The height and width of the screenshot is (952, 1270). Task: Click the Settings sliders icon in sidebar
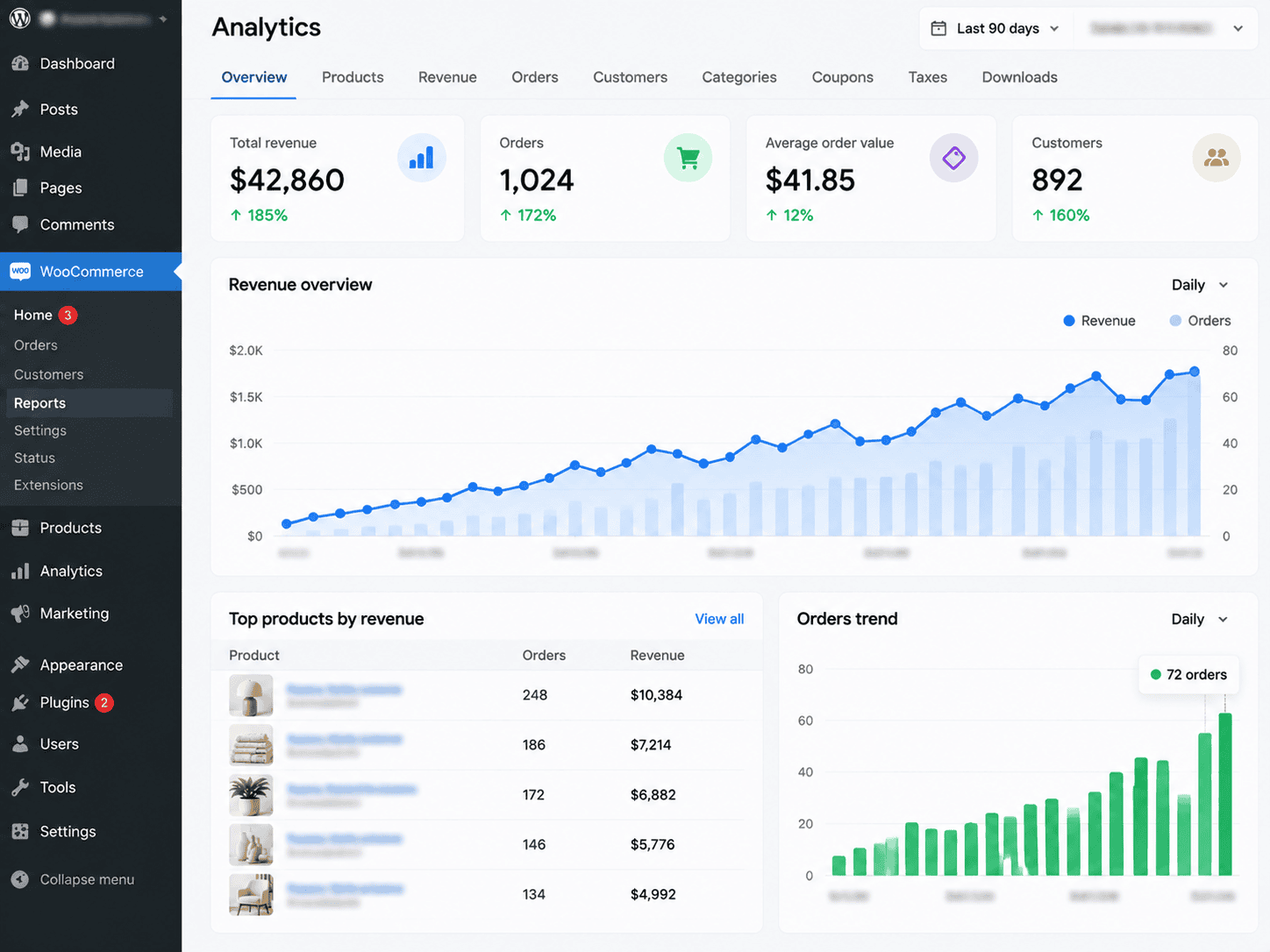(x=20, y=831)
